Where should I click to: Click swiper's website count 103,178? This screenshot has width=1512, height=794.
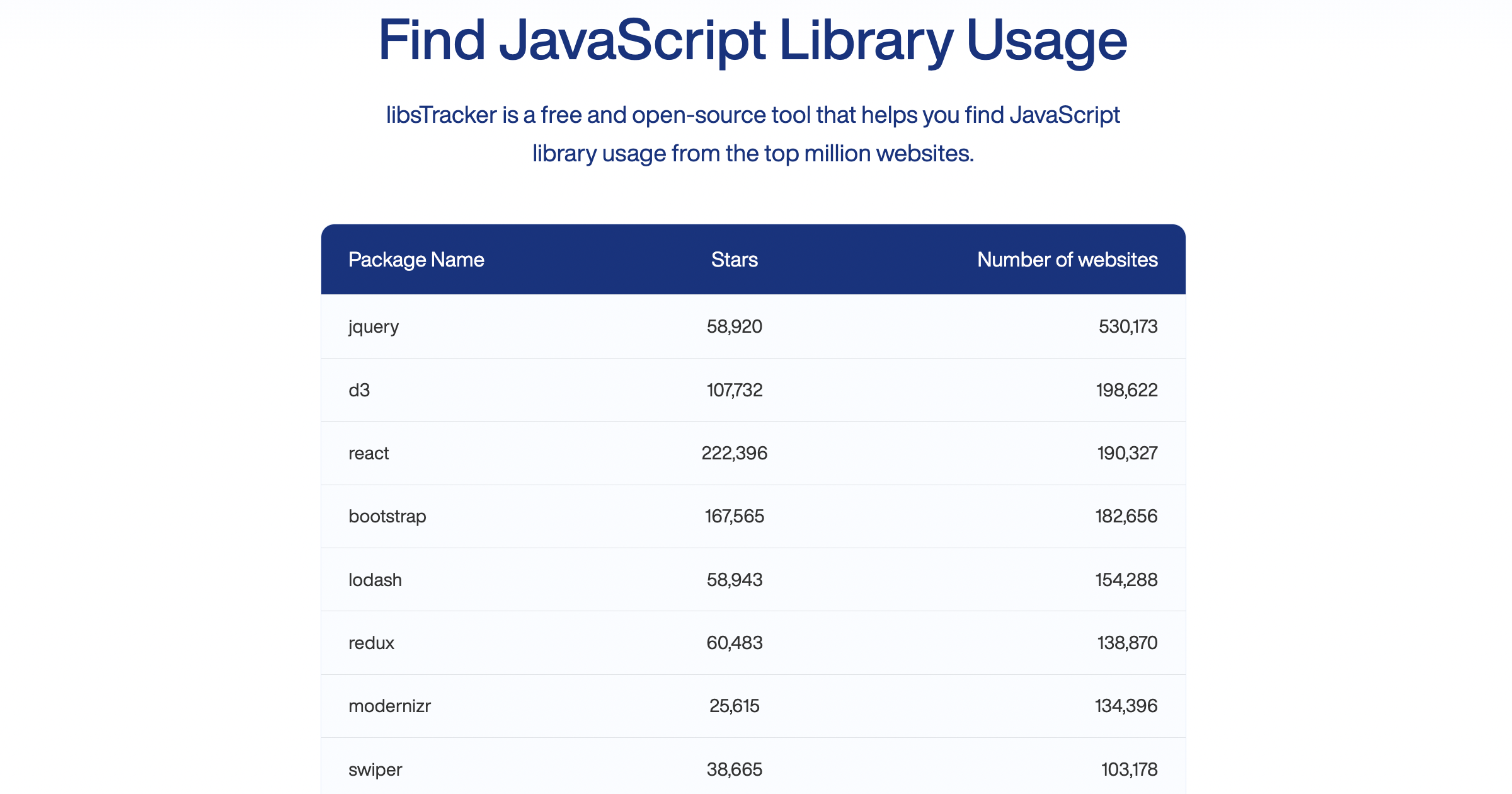click(1129, 769)
